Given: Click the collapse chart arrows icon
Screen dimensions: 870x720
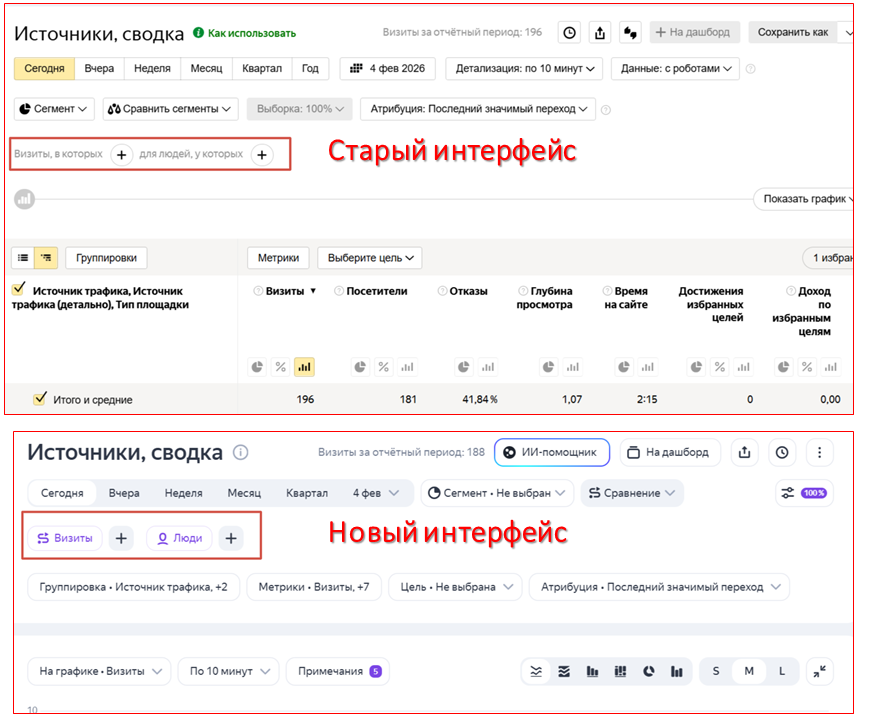Looking at the screenshot, I should tap(820, 671).
